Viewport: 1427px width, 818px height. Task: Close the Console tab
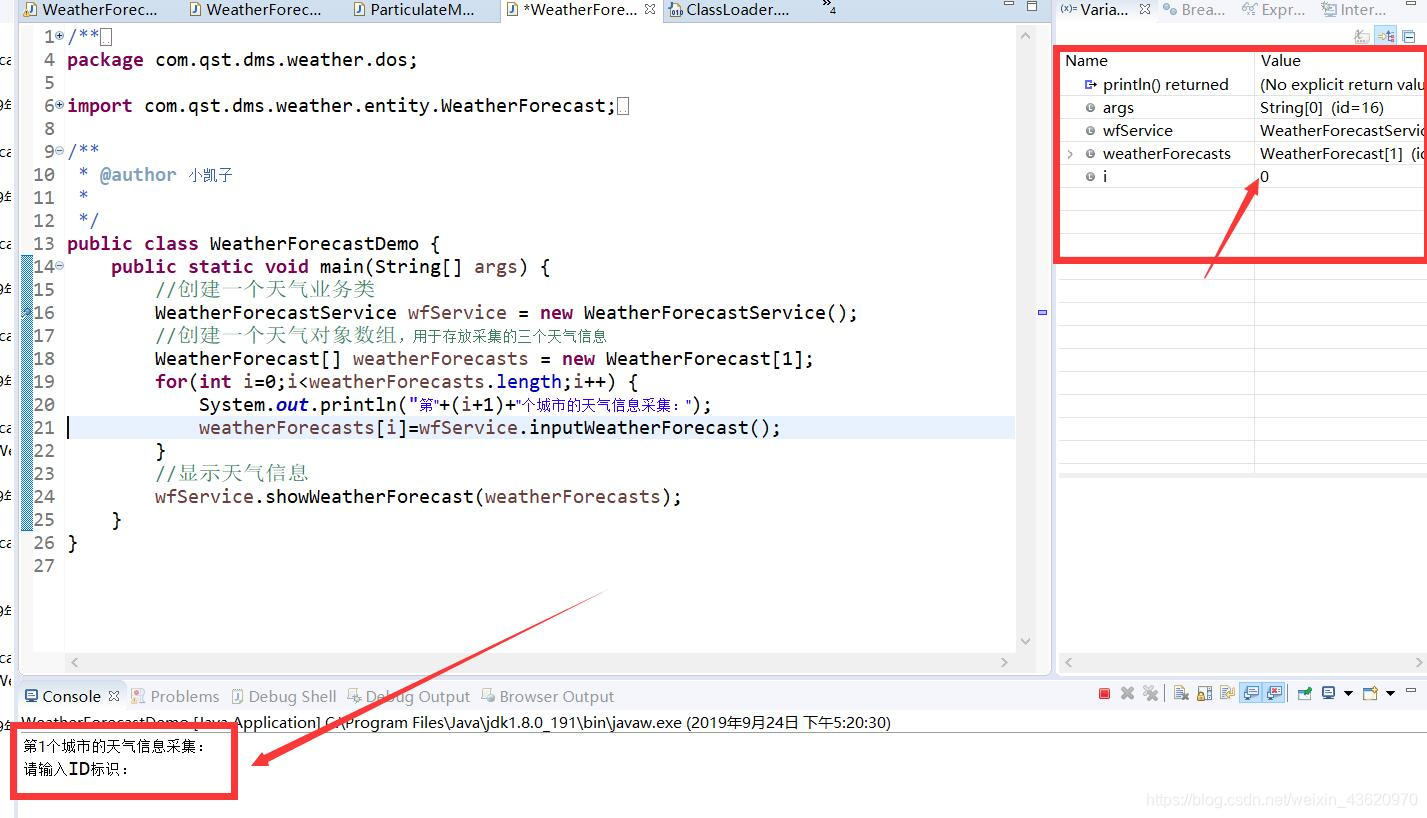coord(114,695)
